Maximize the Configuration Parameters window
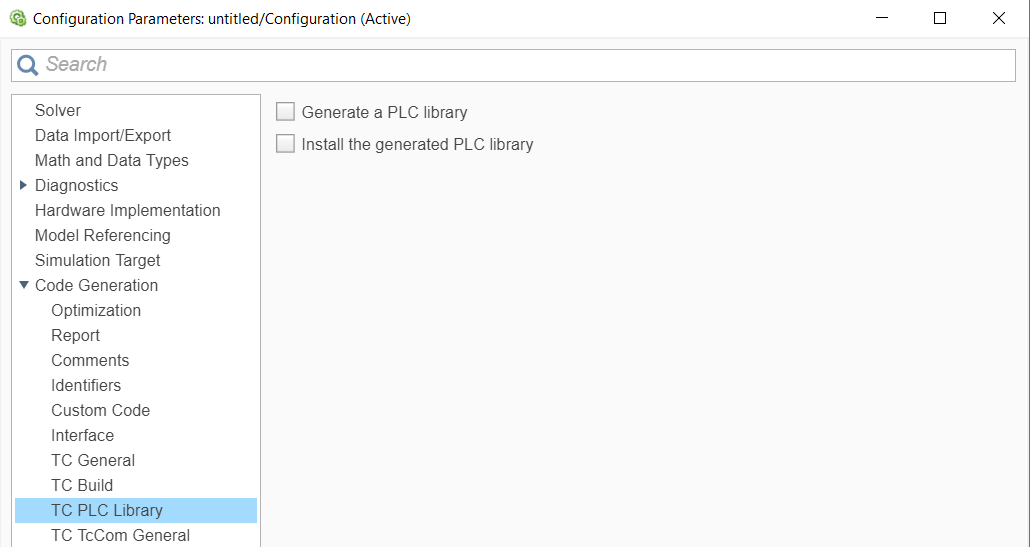The width and height of the screenshot is (1030, 547). pos(940,18)
